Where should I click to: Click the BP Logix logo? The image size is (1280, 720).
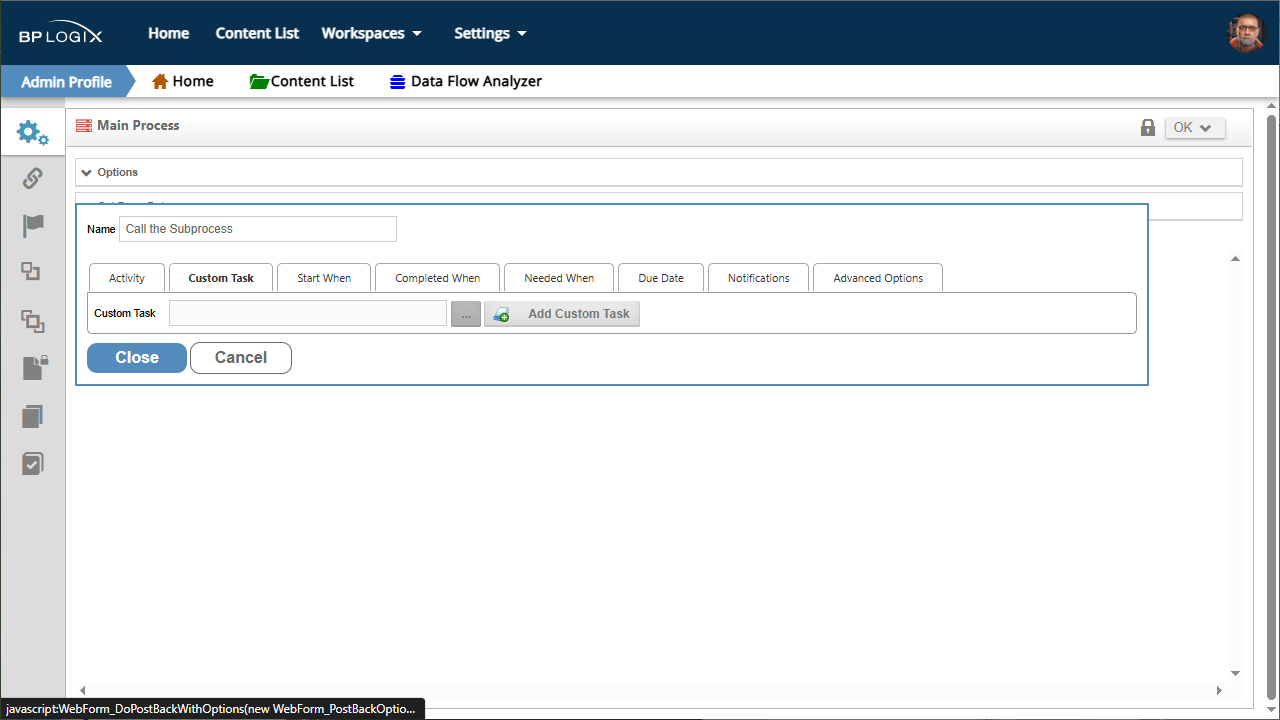pyautogui.click(x=60, y=33)
